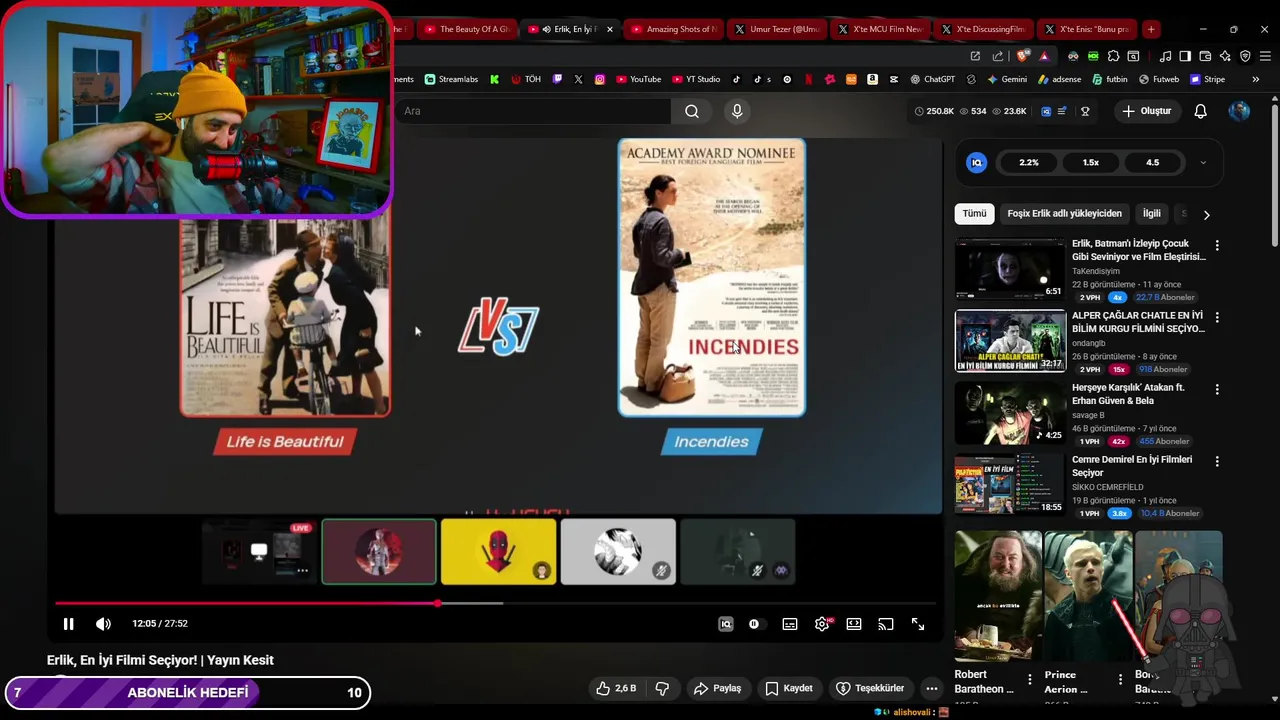
Task: Click the Oluştur create button
Action: pyautogui.click(x=1146, y=111)
